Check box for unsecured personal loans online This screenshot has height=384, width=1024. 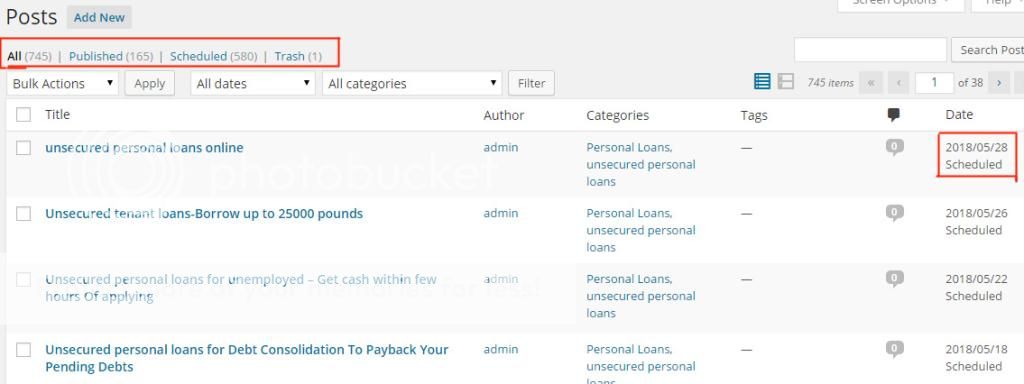[x=24, y=148]
